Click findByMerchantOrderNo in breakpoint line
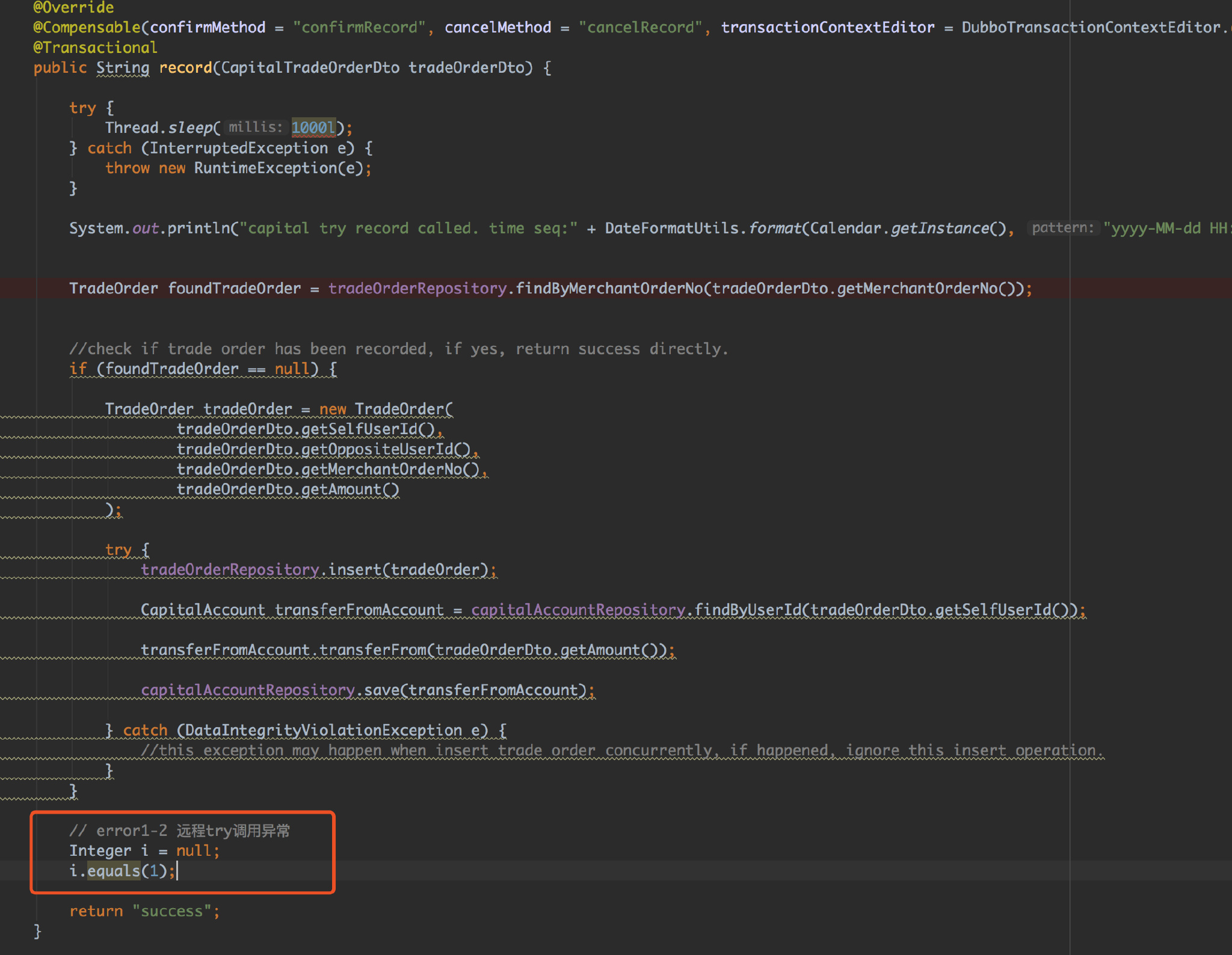The image size is (1232, 955). pyautogui.click(x=609, y=289)
